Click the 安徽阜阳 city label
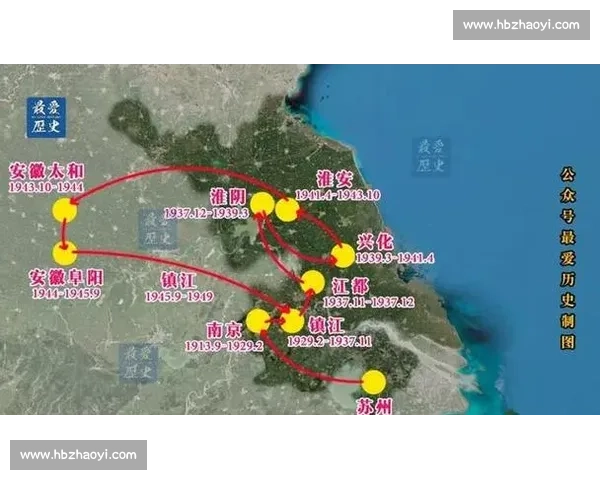600x480 pixels. tap(67, 278)
